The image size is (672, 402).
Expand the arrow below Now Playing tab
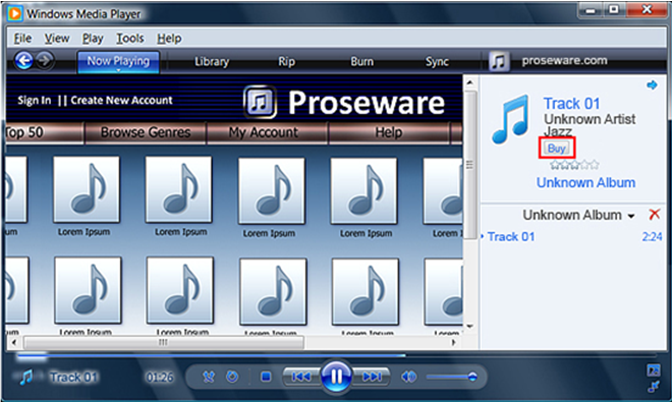[118, 71]
